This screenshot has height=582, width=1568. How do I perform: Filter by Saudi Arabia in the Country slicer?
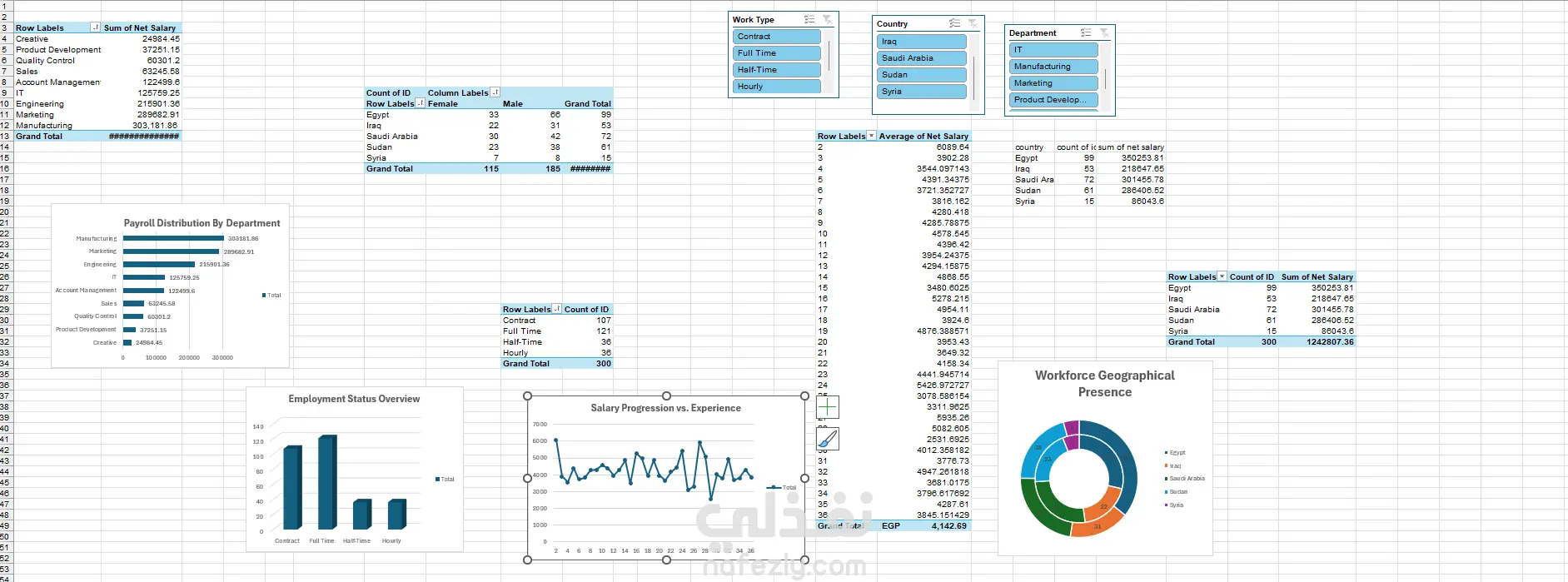pyautogui.click(x=922, y=58)
